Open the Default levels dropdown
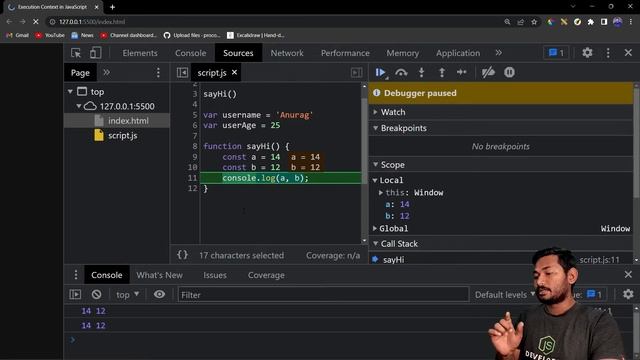 tap(505, 295)
